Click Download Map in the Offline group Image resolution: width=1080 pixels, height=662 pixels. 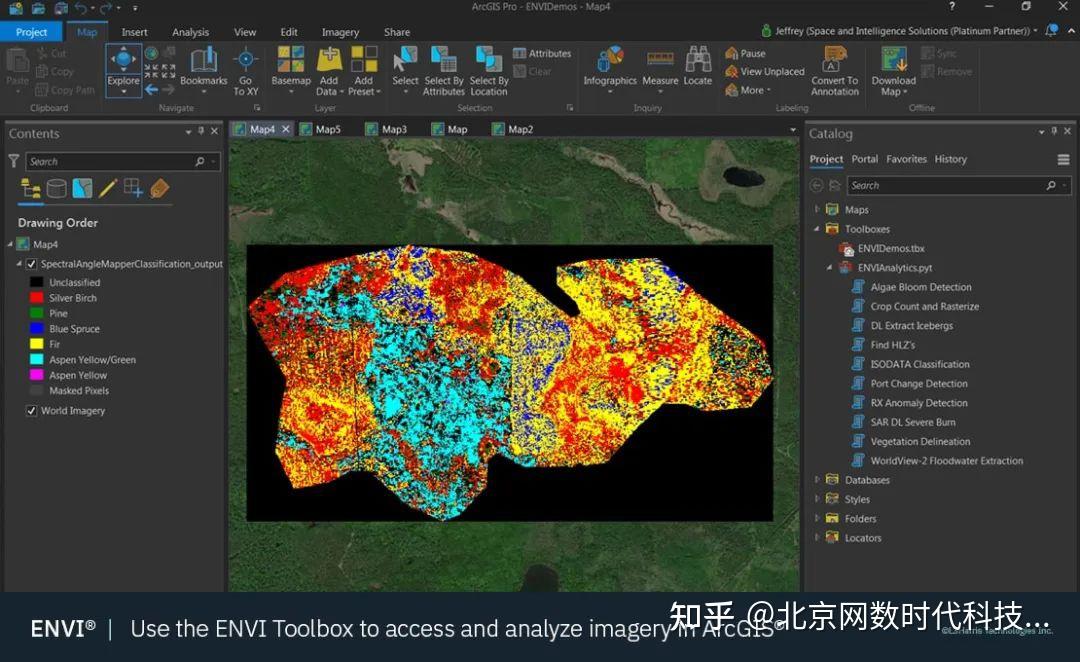tap(893, 70)
